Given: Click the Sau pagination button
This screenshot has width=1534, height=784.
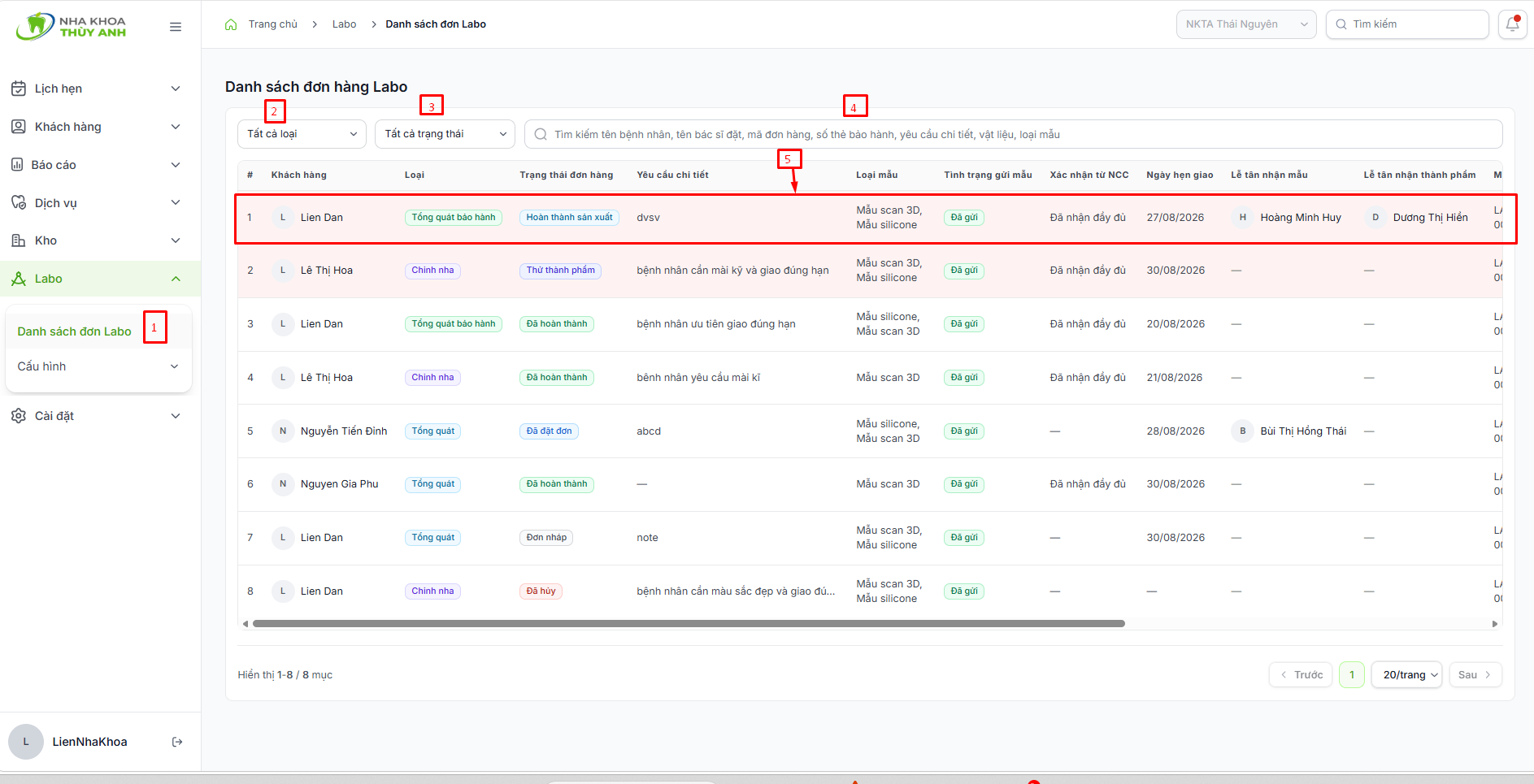Looking at the screenshot, I should tap(1475, 675).
